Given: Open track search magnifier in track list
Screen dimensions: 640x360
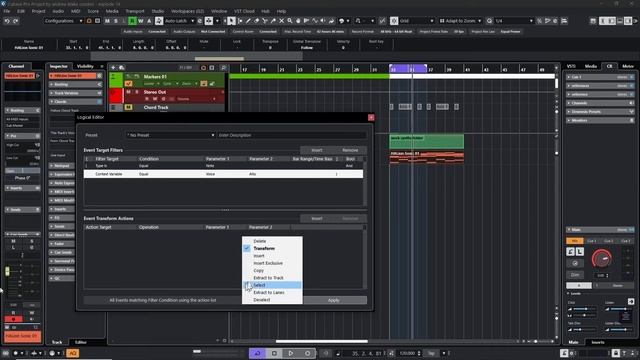Looking at the screenshot, I should coord(223,67).
